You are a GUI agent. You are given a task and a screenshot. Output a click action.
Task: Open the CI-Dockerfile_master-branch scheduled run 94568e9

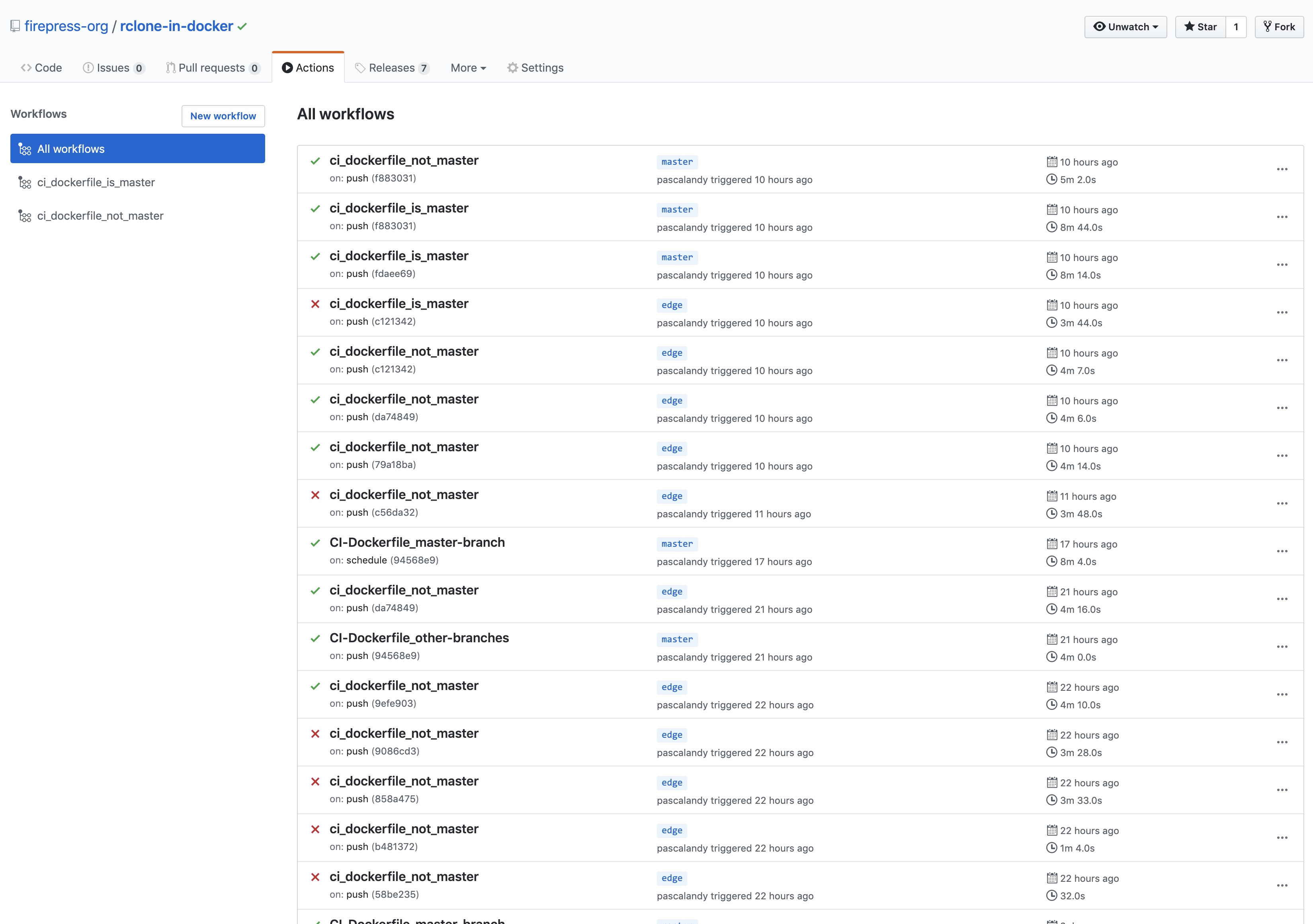(417, 542)
